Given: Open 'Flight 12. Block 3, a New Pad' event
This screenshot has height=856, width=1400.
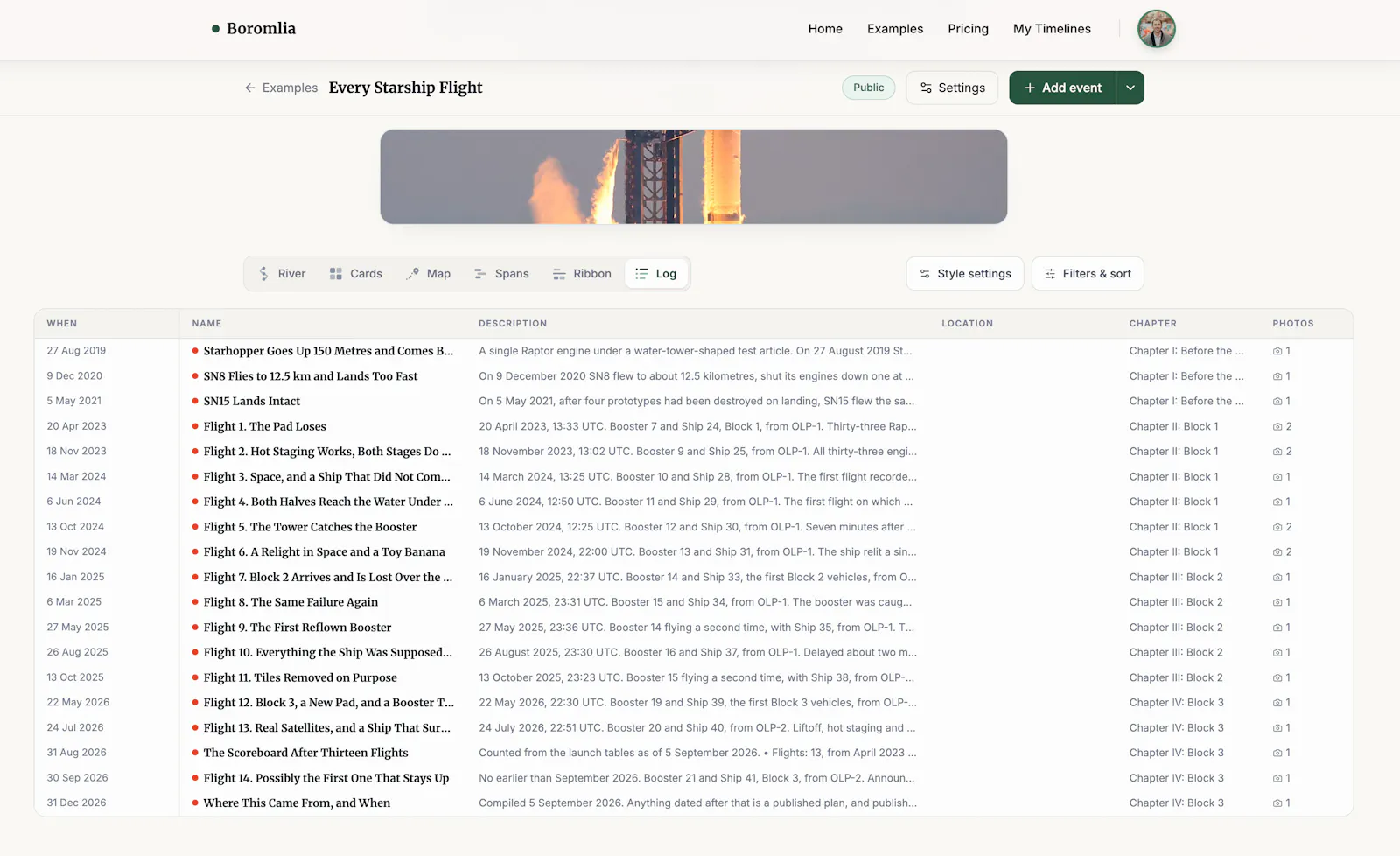Looking at the screenshot, I should (329, 703).
